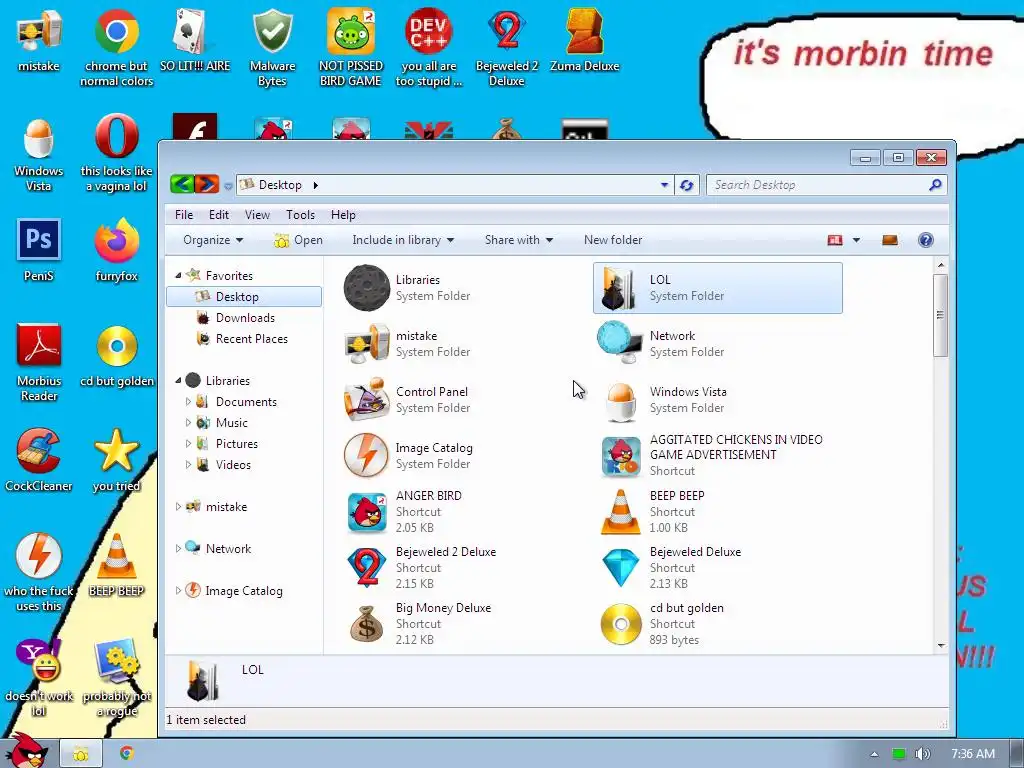The image size is (1024, 768).
Task: Launch Bejeweled 2 Deluxe desktop shortcut
Action: tap(507, 47)
